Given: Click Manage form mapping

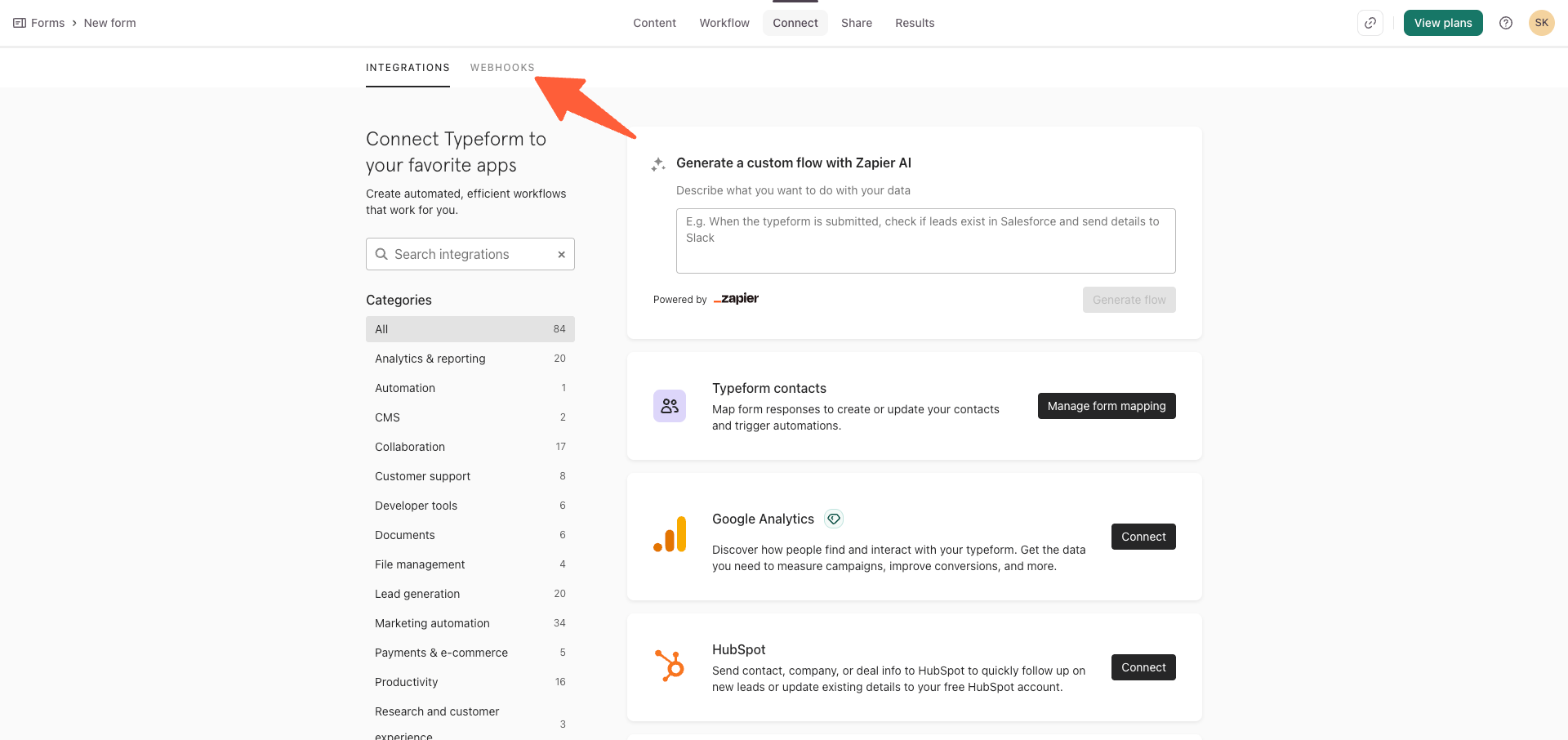Looking at the screenshot, I should point(1107,406).
